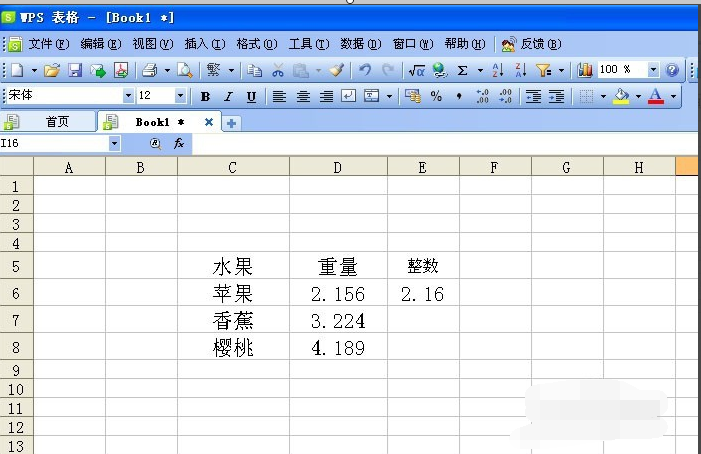Apply filter funnel icon
This screenshot has height=454, width=701.
(544, 70)
